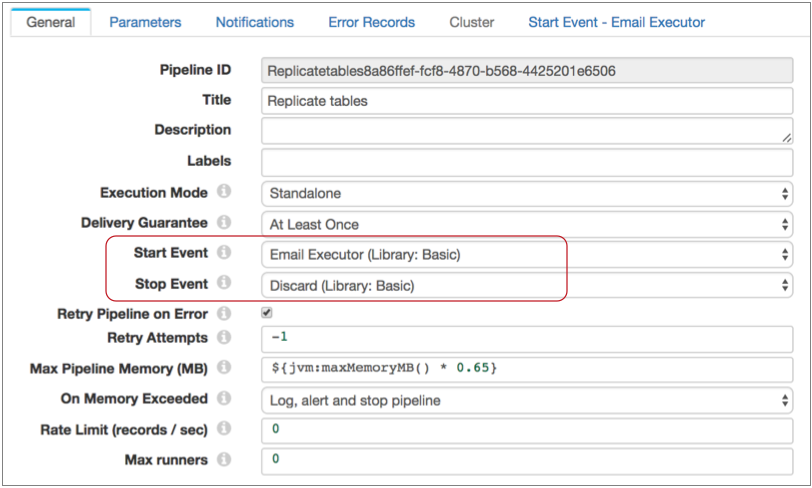This screenshot has width=812, height=488.
Task: Uncheck Retry Pipeline on Error checkbox
Action: click(267, 313)
